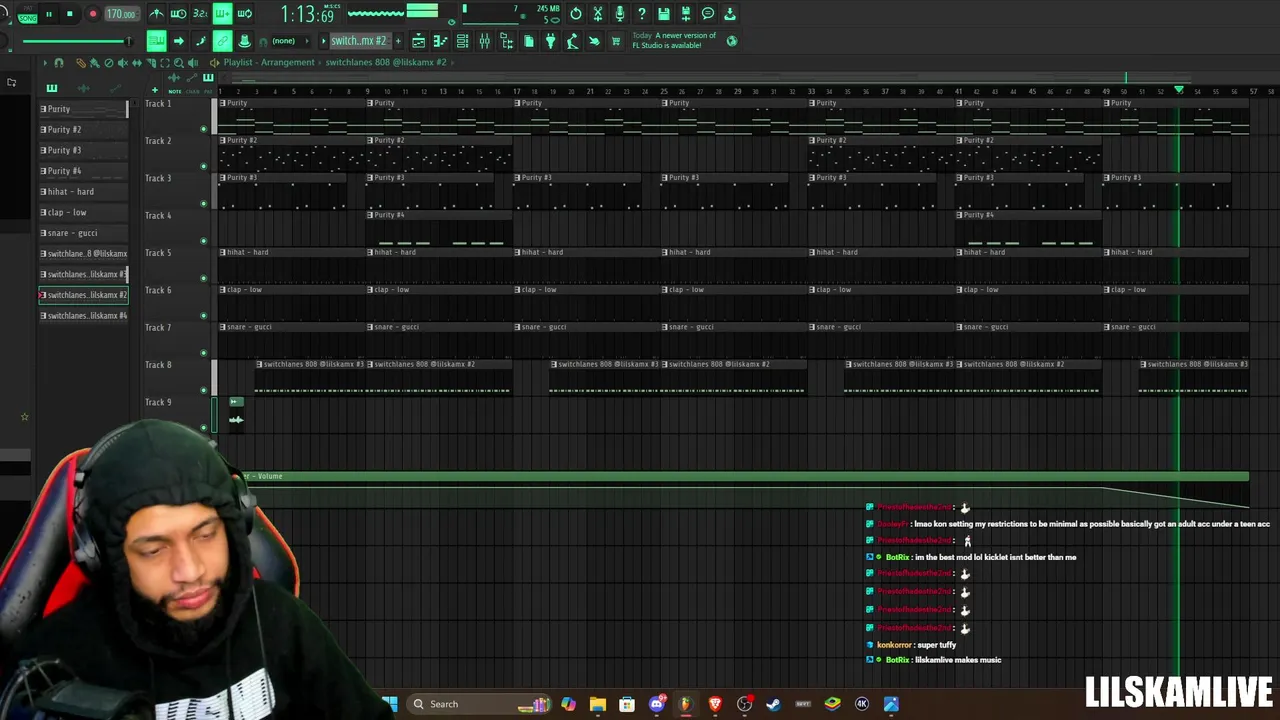This screenshot has width=1280, height=720.
Task: Select Purity #2 in pattern picker
Action: (x=84, y=130)
